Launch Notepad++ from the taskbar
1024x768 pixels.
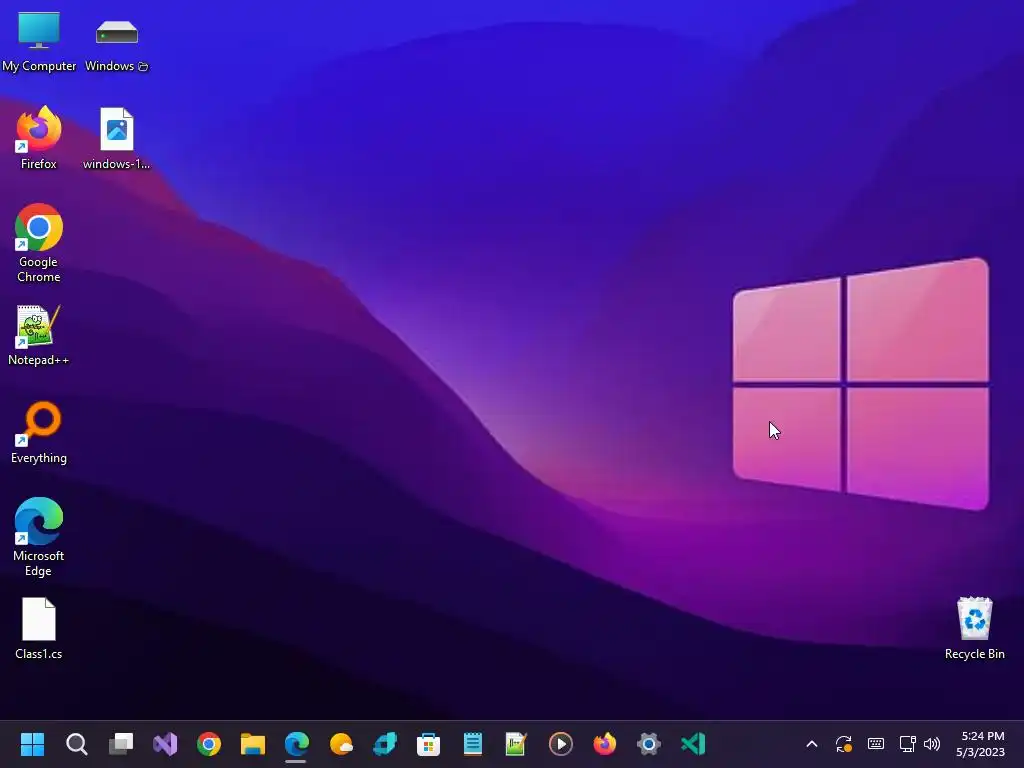(517, 744)
